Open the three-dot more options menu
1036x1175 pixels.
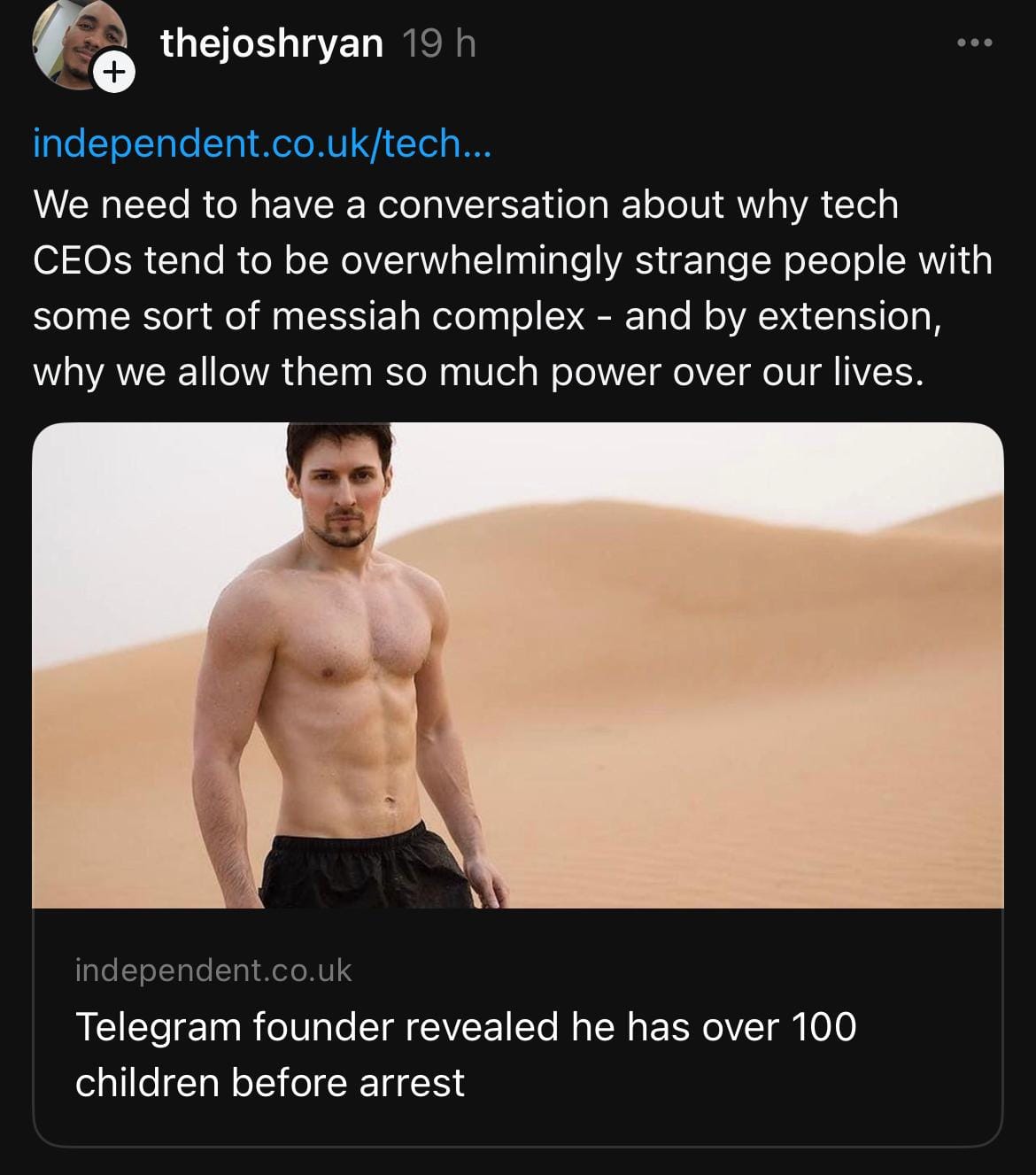tap(975, 43)
